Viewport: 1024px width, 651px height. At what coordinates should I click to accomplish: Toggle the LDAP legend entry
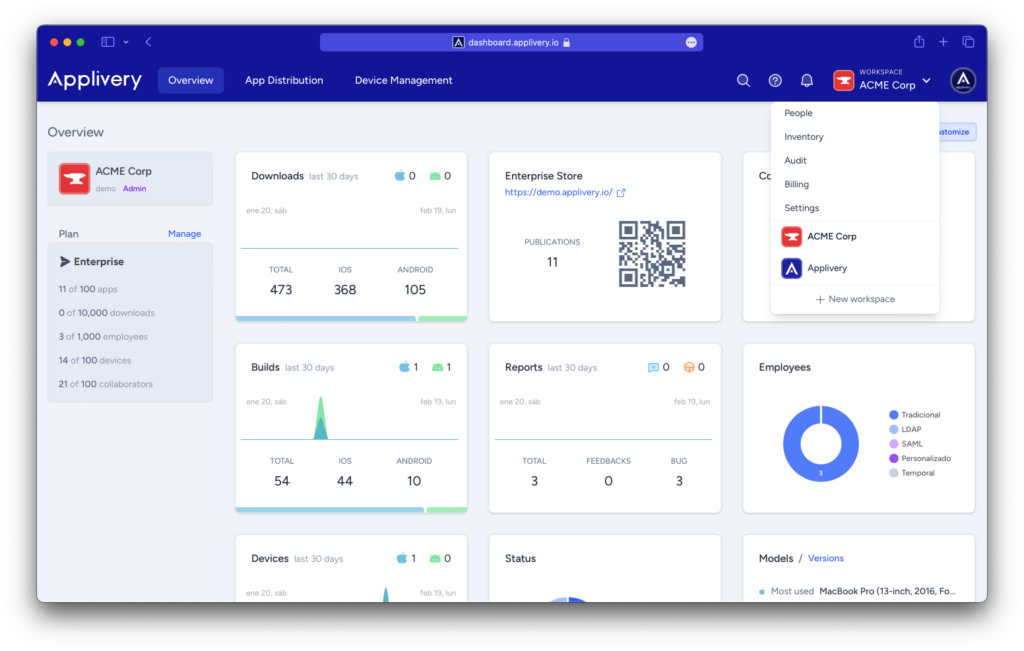[905, 429]
